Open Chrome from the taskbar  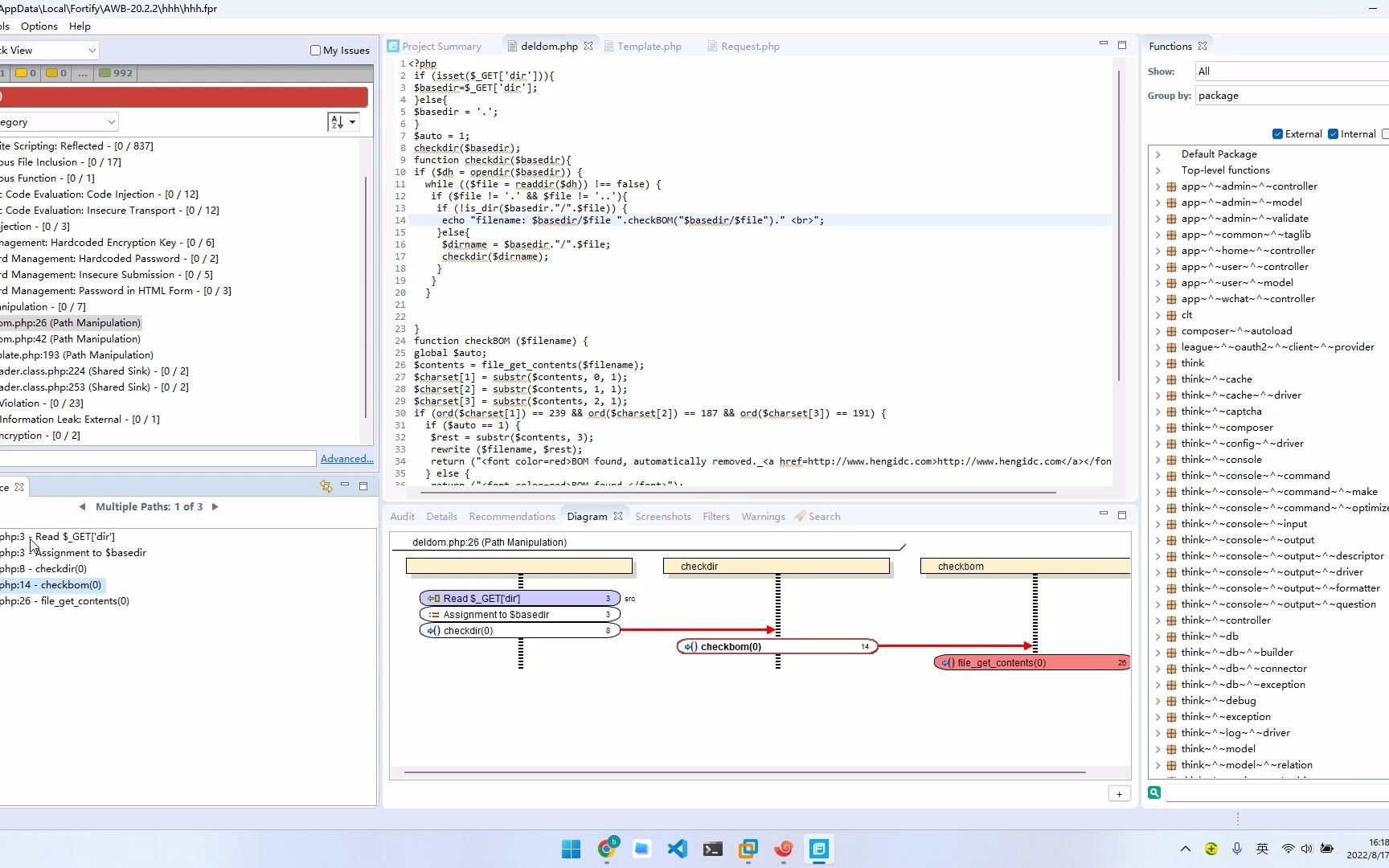click(x=608, y=848)
